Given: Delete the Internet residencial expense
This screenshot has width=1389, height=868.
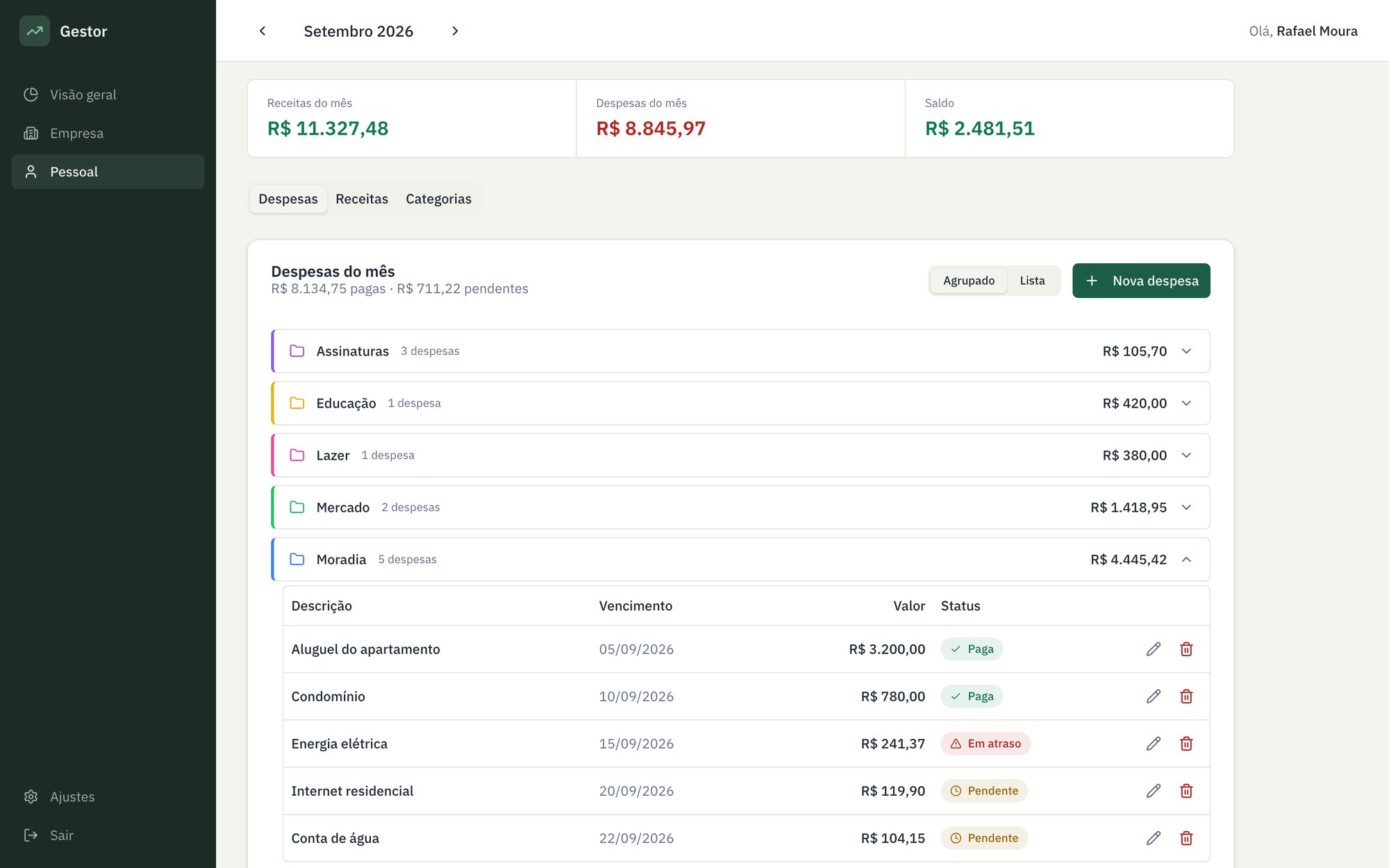Looking at the screenshot, I should (1186, 791).
